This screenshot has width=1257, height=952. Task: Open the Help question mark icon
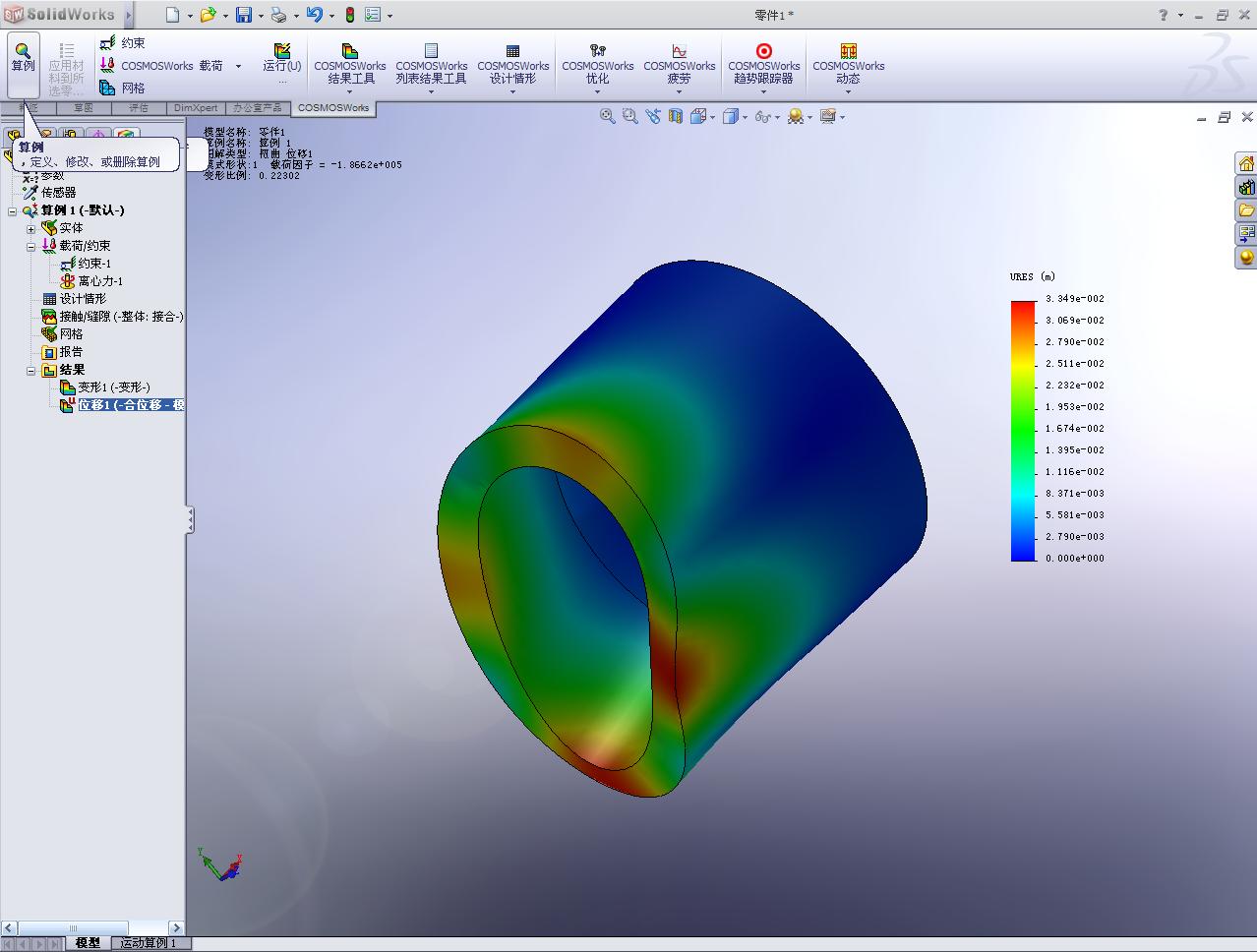[1164, 15]
